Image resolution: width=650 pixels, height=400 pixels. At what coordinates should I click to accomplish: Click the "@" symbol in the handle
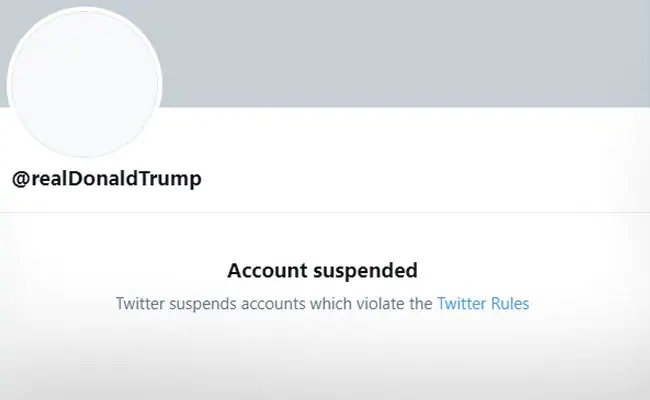coord(19,179)
